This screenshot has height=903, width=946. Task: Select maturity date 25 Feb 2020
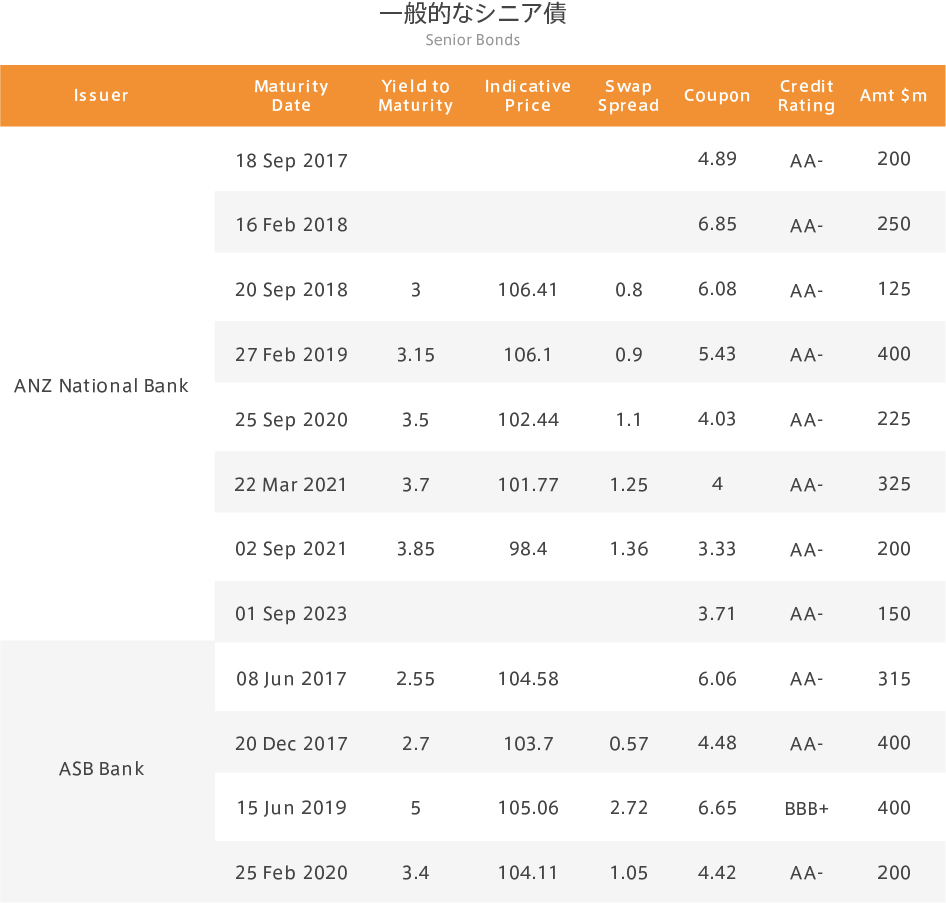[291, 873]
